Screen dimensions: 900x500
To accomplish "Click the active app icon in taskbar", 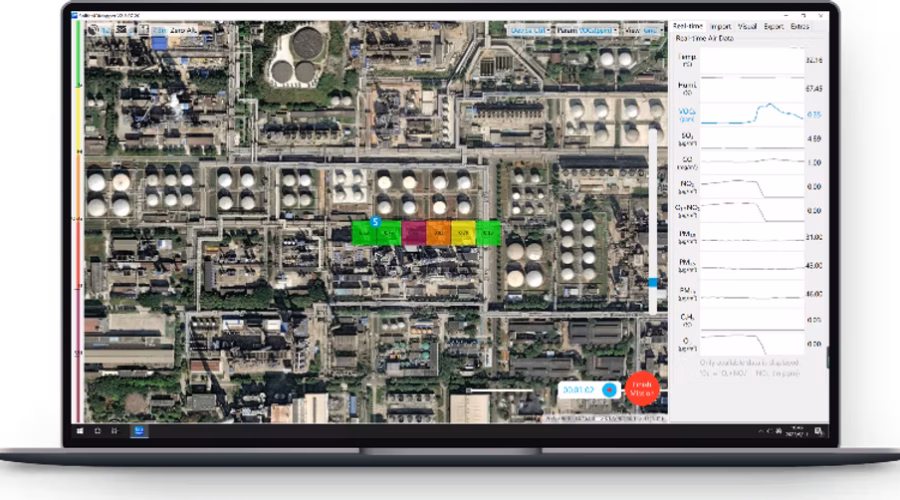I will pyautogui.click(x=140, y=431).
